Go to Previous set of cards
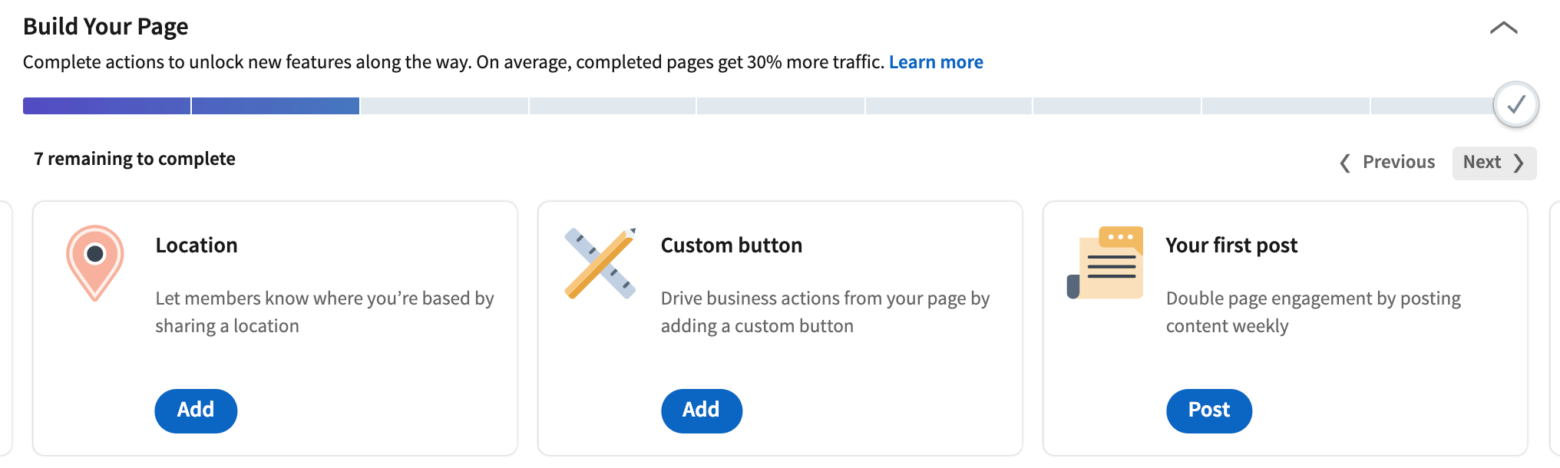 (1387, 162)
